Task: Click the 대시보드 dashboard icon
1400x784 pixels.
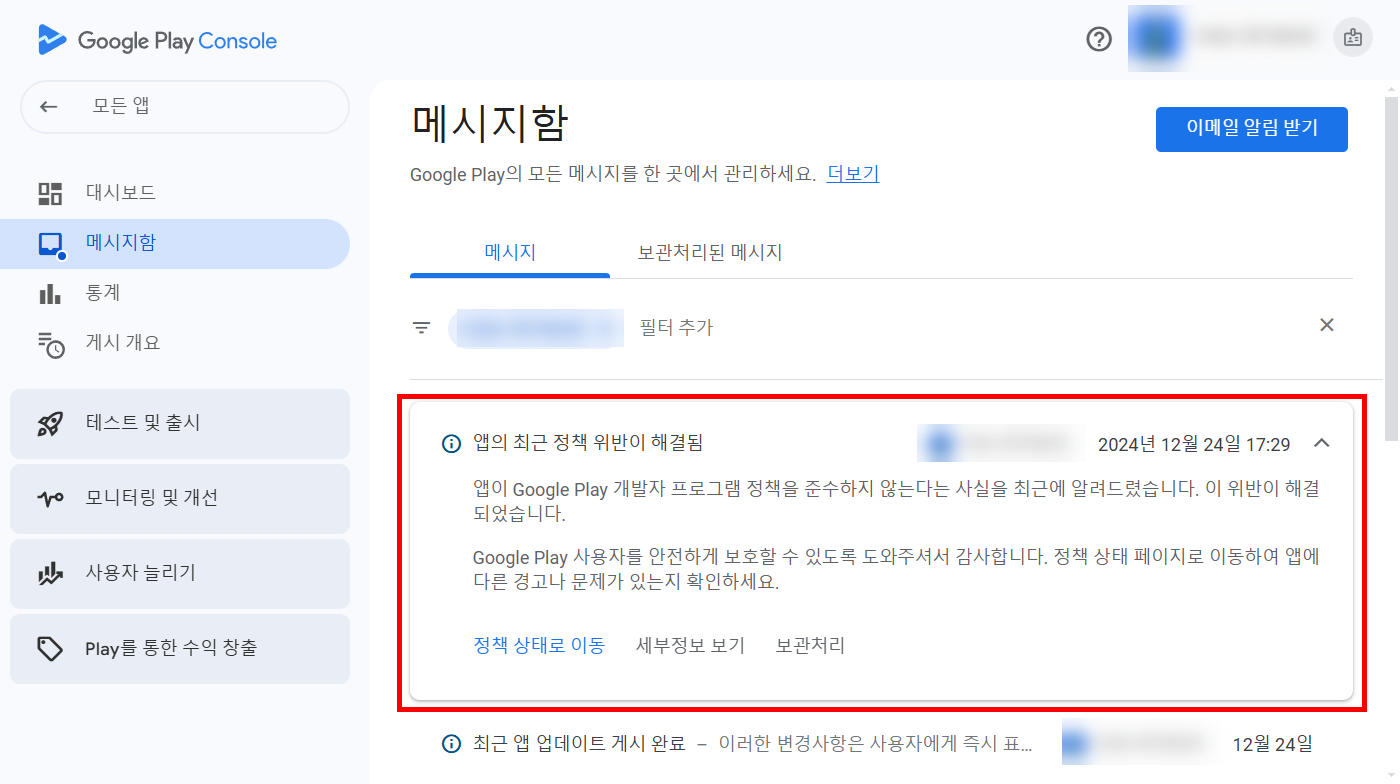Action: [x=50, y=193]
